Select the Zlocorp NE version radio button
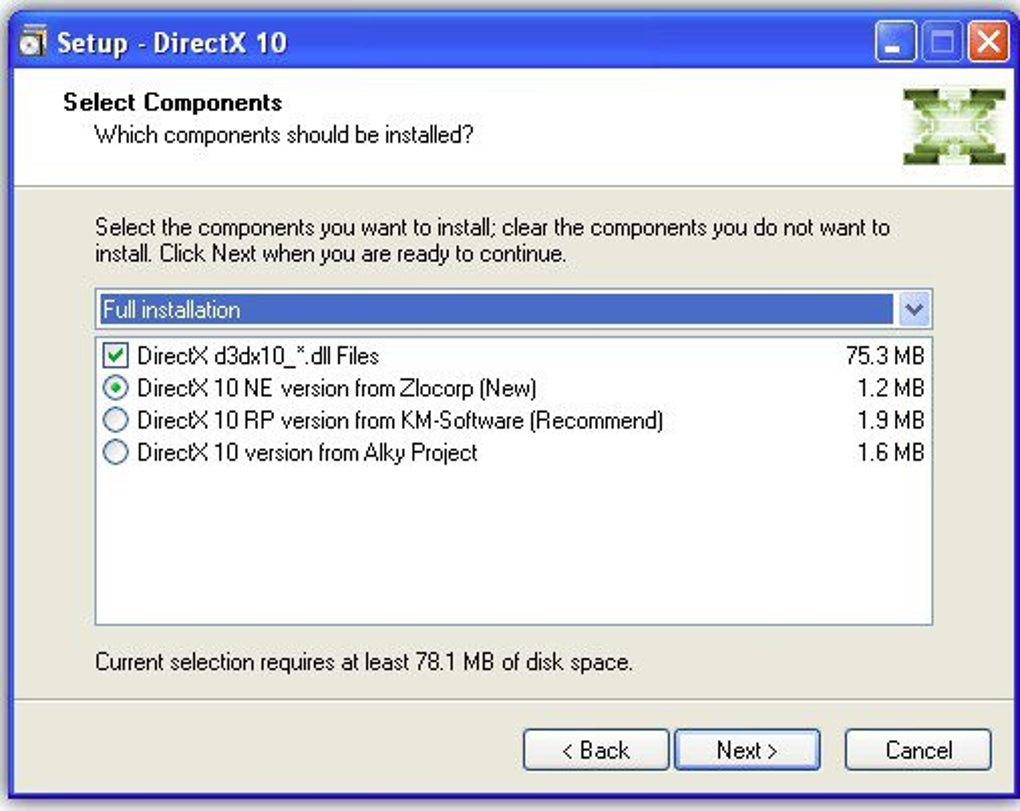Screen dimensions: 1020x811 [x=116, y=387]
